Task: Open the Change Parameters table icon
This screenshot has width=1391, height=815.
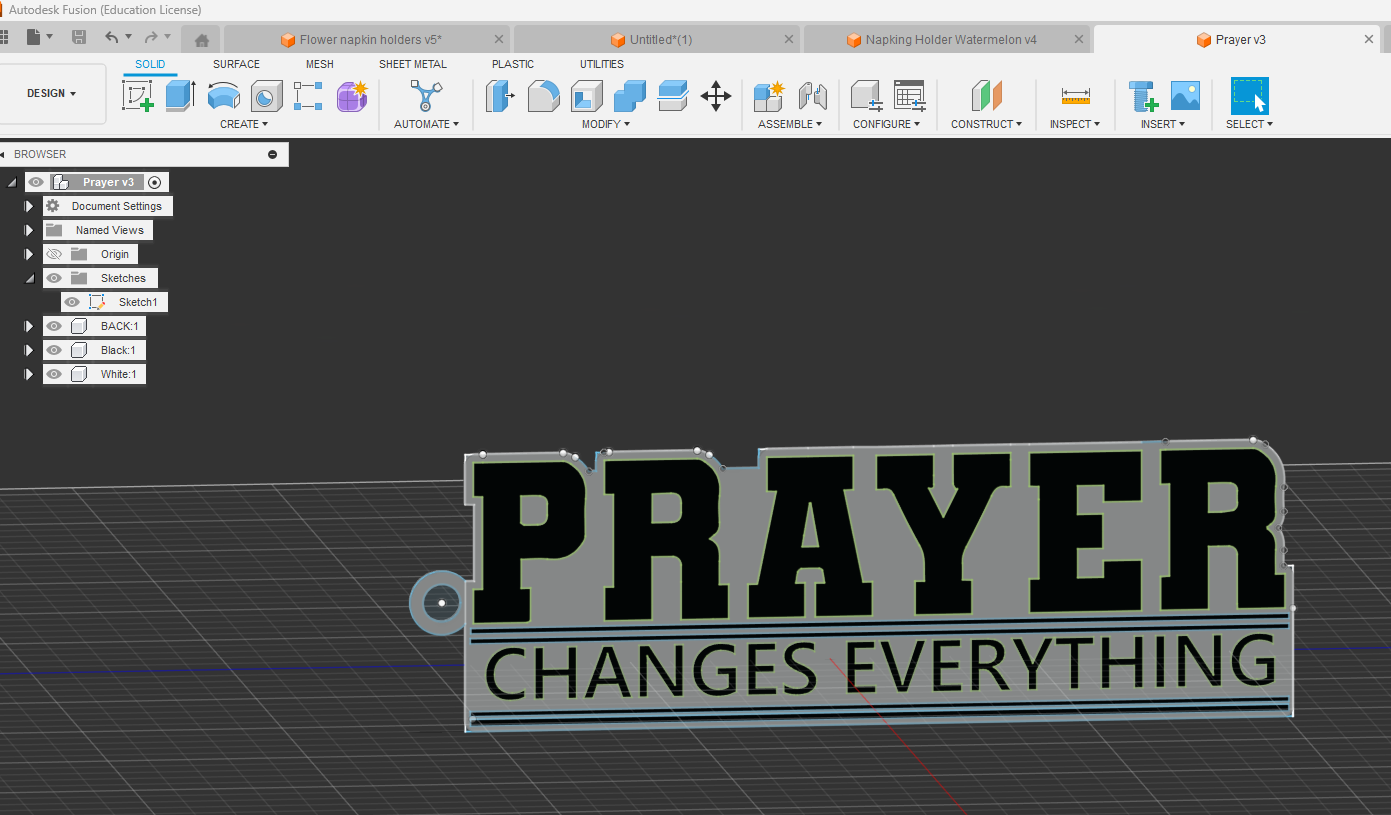Action: [x=909, y=97]
